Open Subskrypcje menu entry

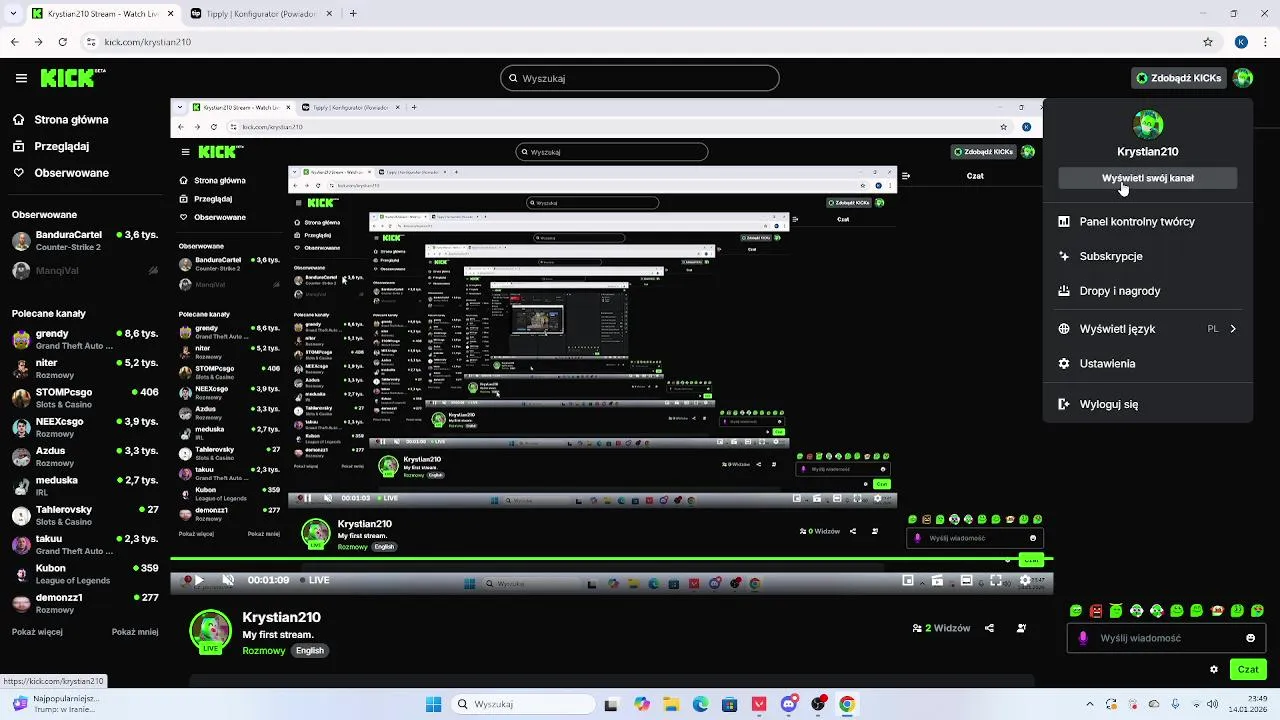click(x=1148, y=256)
